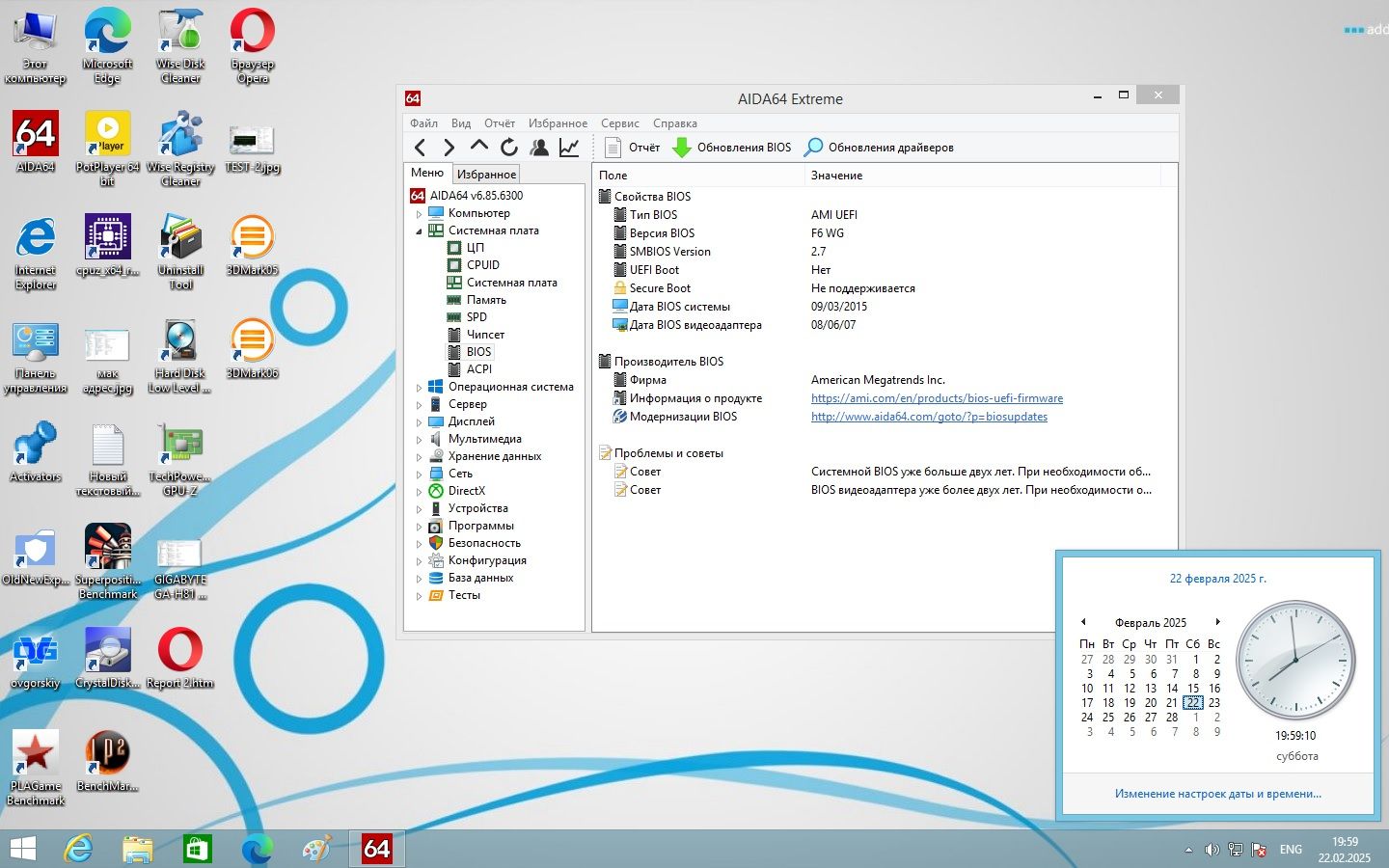Open the Вид menu
The height and width of the screenshot is (868, 1389).
click(461, 123)
